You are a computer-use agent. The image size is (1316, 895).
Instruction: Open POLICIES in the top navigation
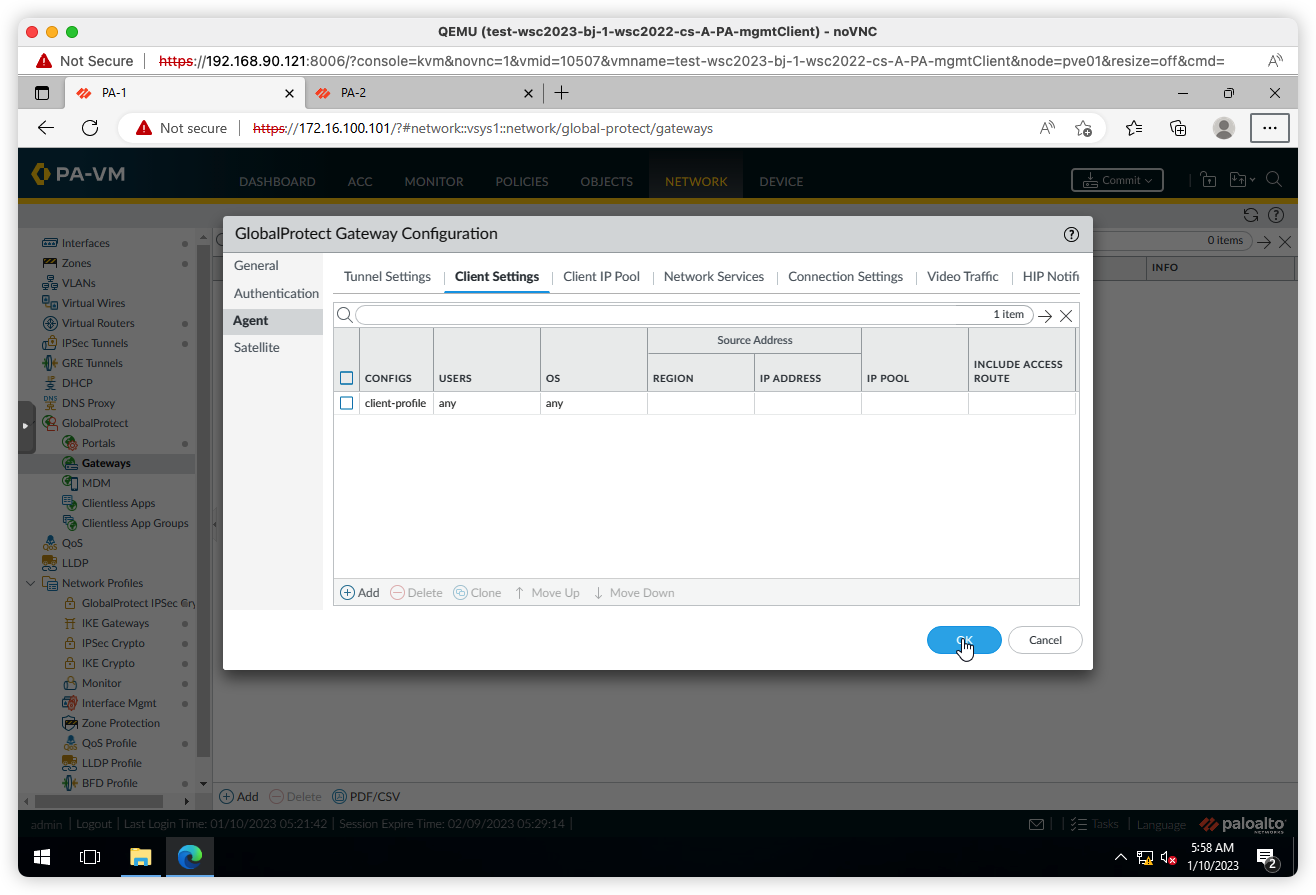point(522,182)
